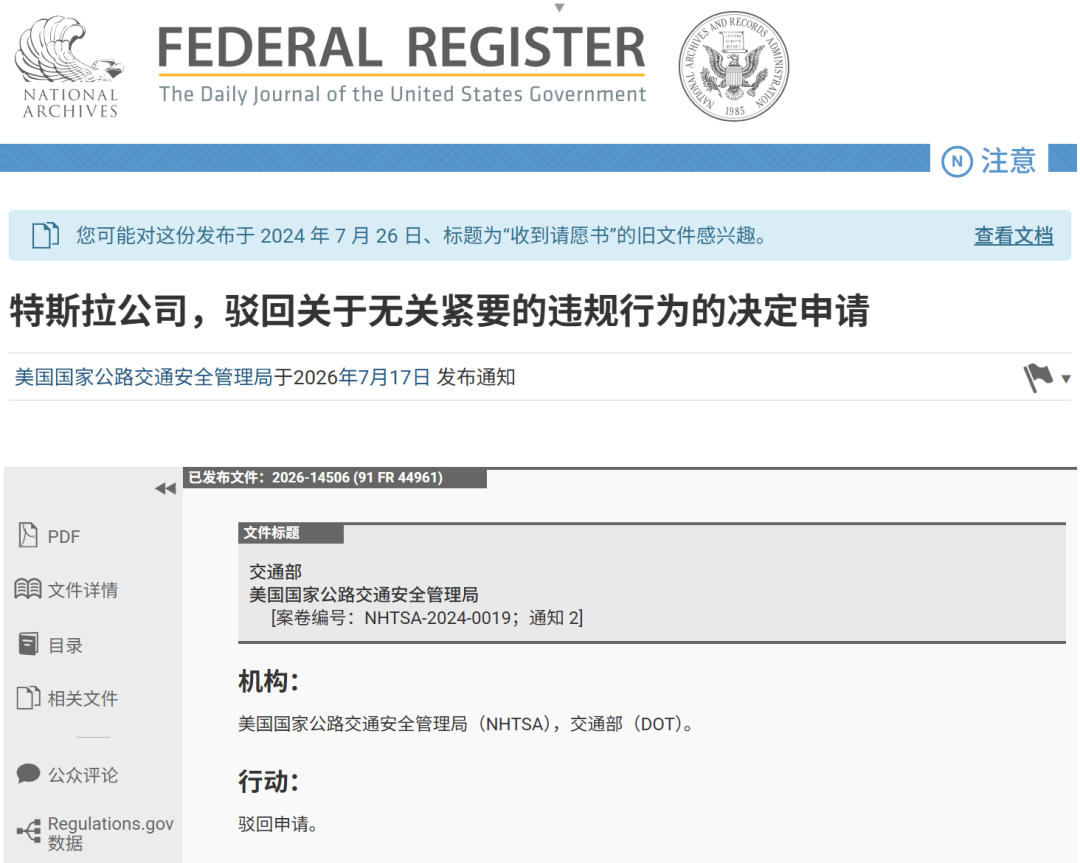Viewport: 1080px width, 863px height.
Task: Click the 文件标题 heading tab
Action: [x=291, y=533]
